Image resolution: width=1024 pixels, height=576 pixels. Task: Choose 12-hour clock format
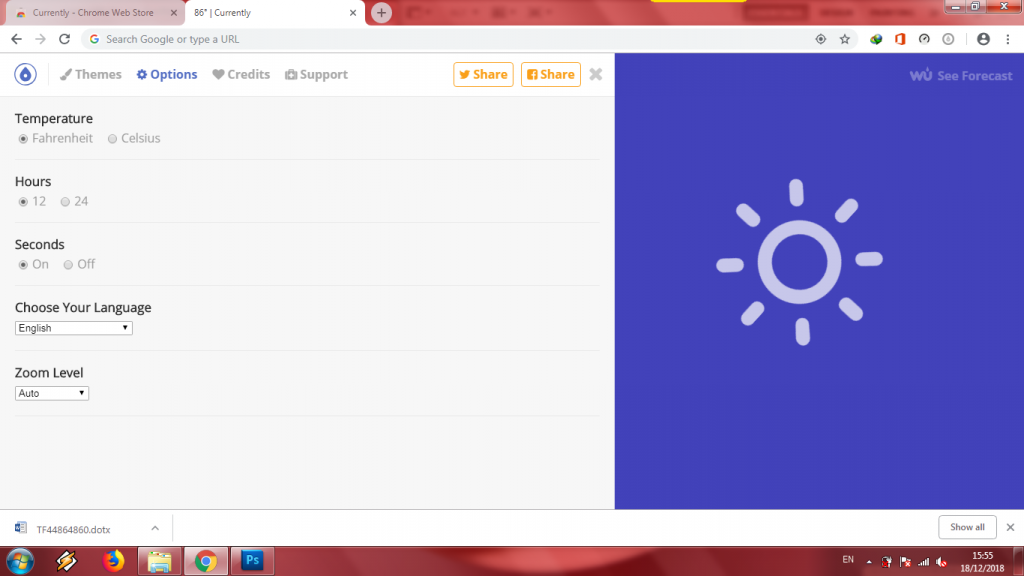click(24, 202)
